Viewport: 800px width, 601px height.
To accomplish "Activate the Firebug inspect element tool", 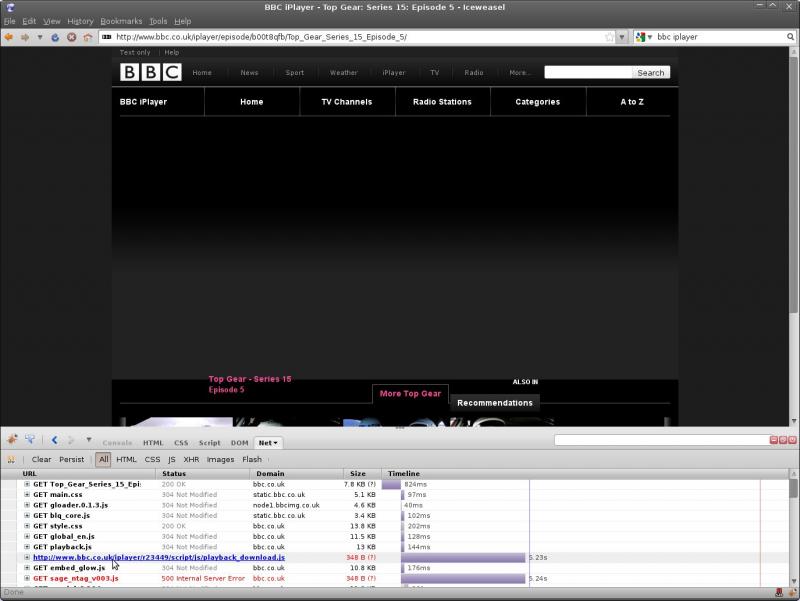I will pos(30,441).
